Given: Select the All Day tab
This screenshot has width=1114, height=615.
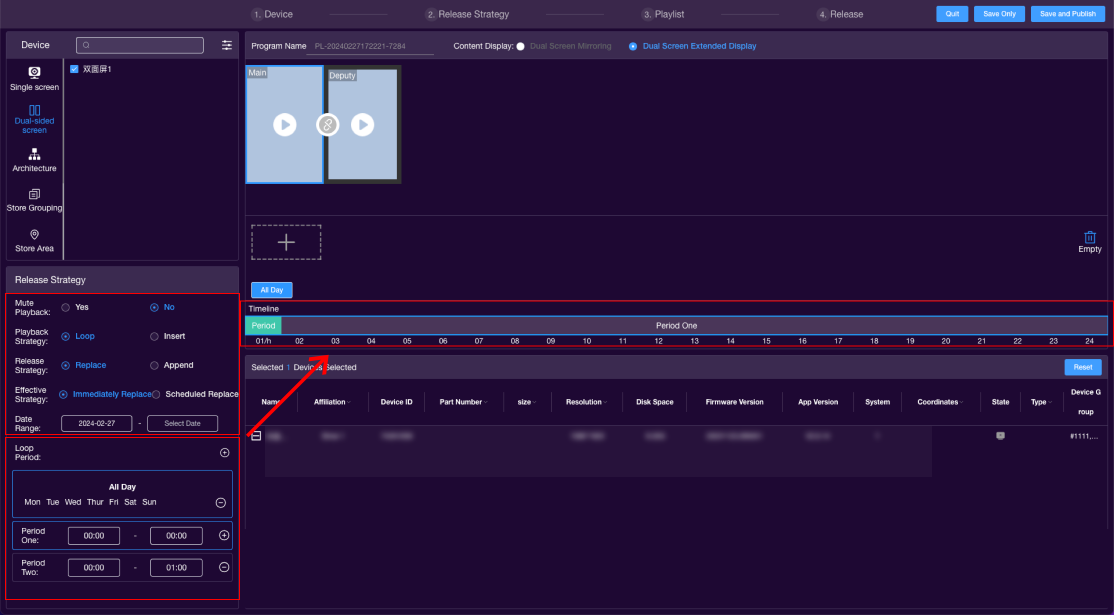Looking at the screenshot, I should [271, 290].
